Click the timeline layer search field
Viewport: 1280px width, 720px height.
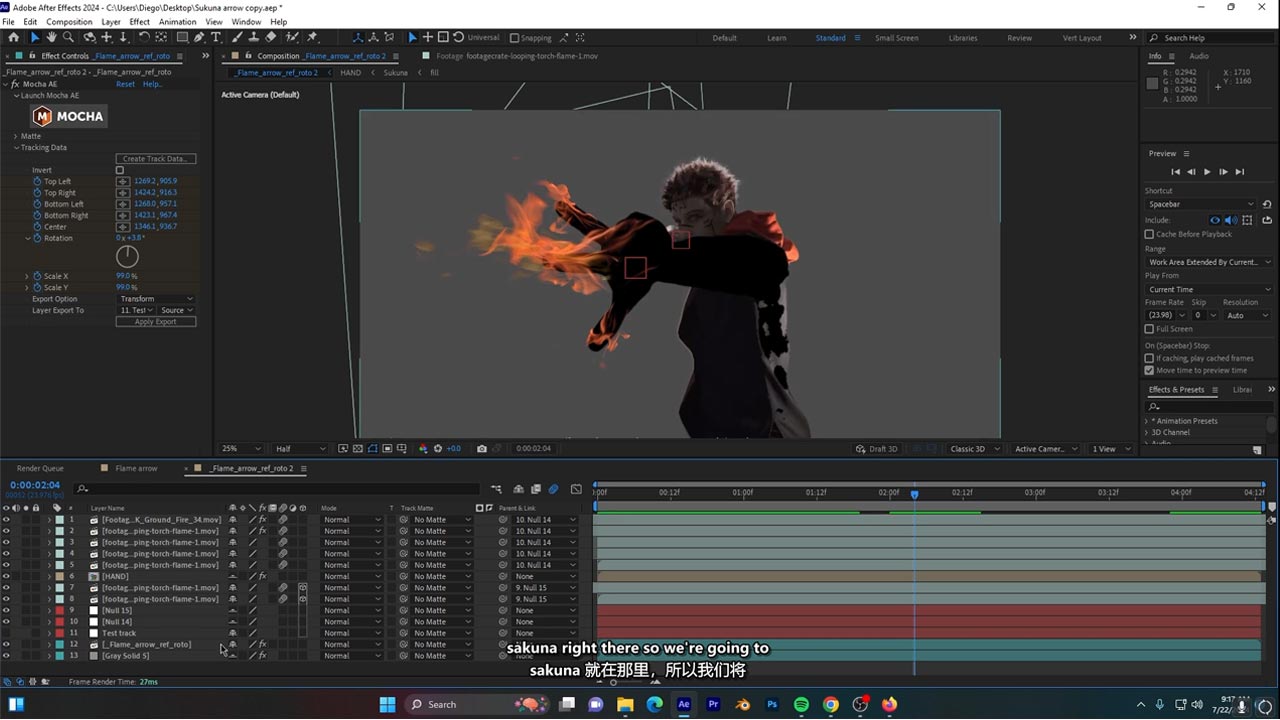point(279,489)
